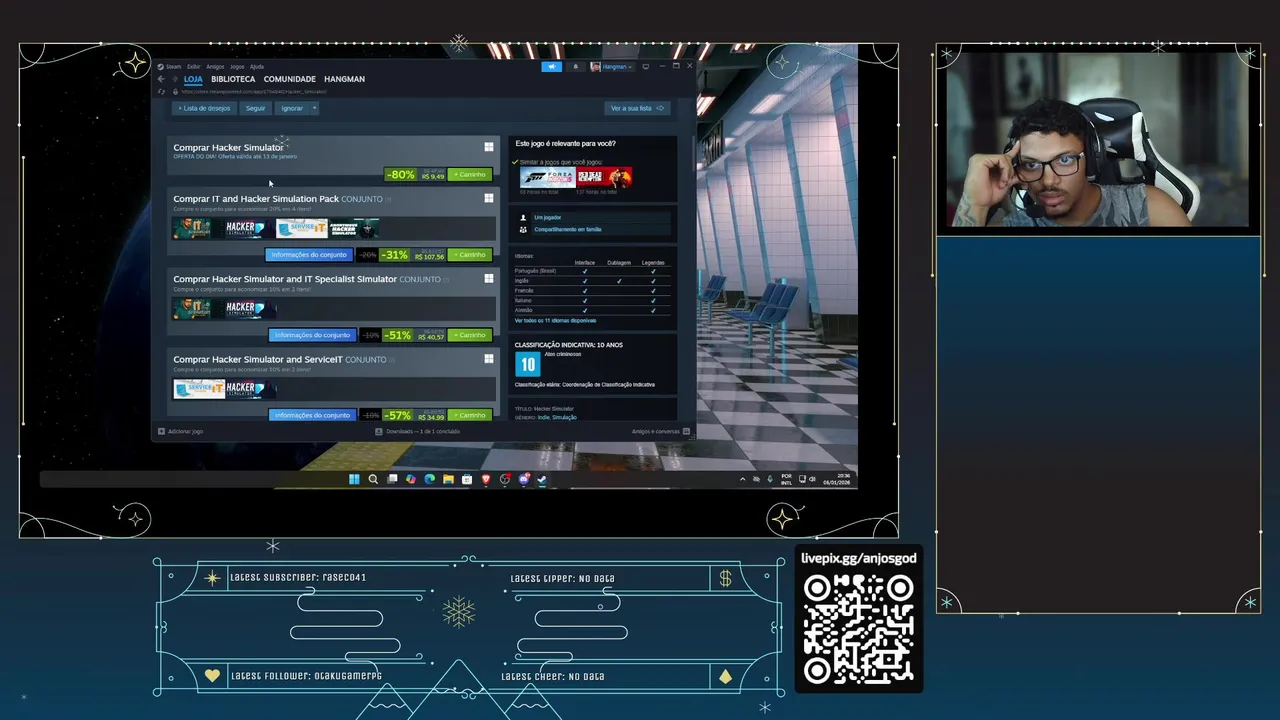Click the Seguir button
The height and width of the screenshot is (720, 1280).
coord(256,108)
